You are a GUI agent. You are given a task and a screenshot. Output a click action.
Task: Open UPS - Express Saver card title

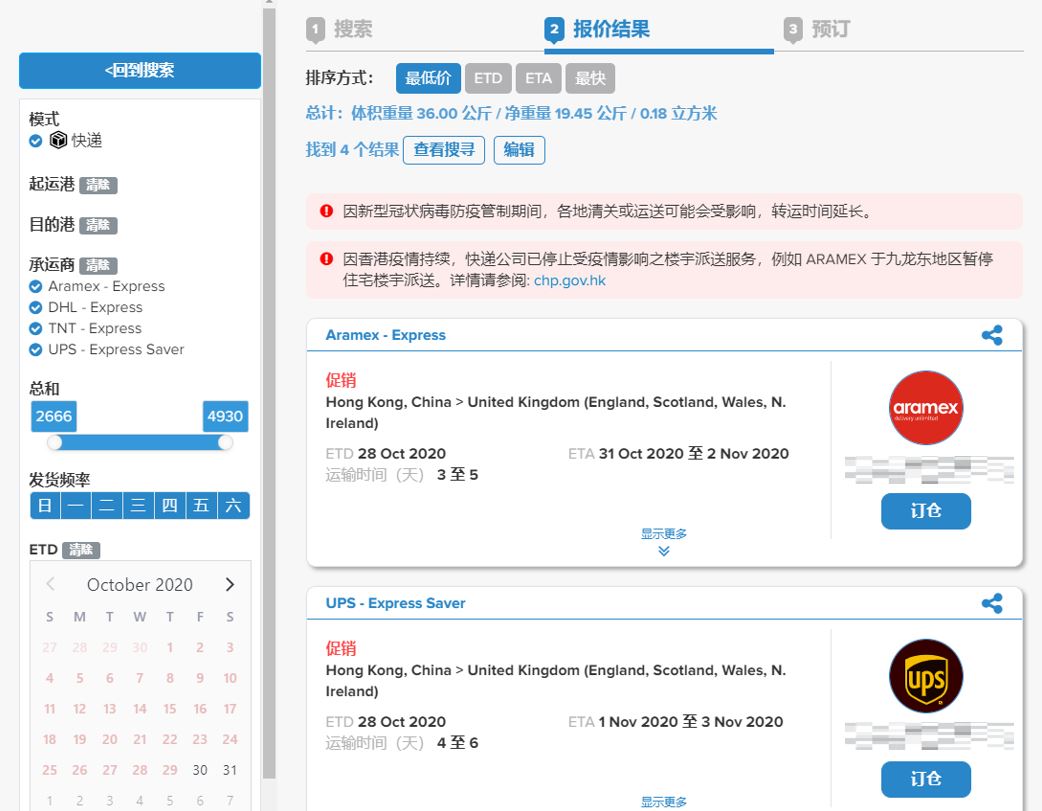pos(395,603)
